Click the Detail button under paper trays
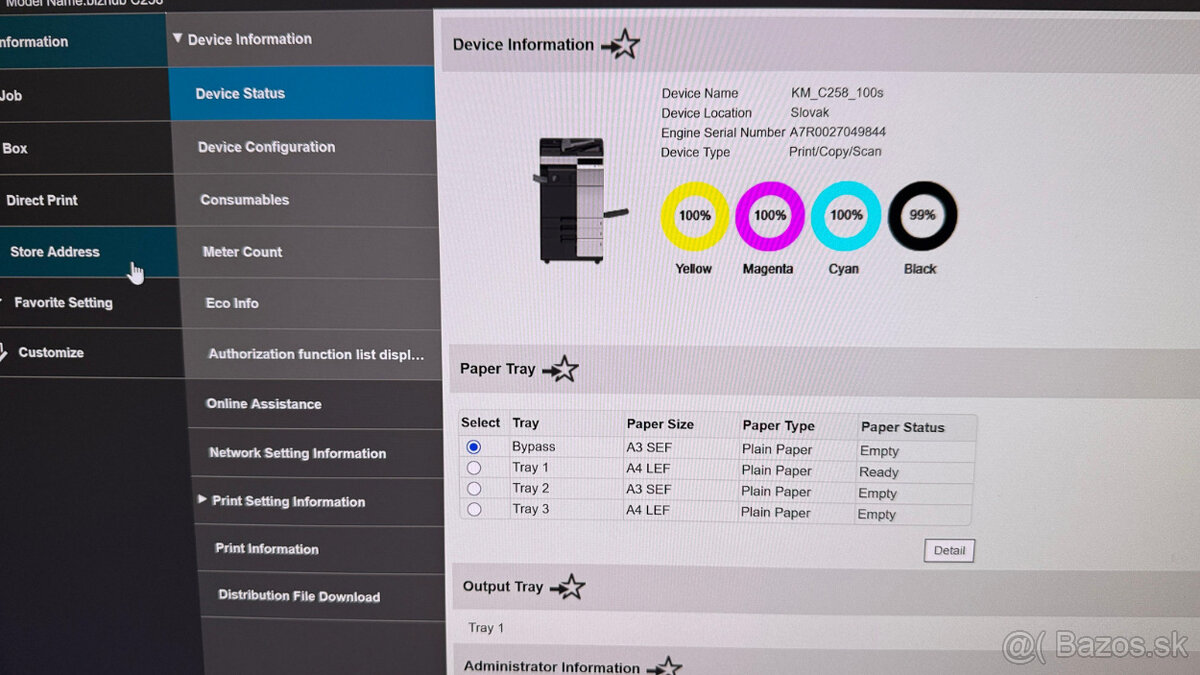 tap(948, 551)
